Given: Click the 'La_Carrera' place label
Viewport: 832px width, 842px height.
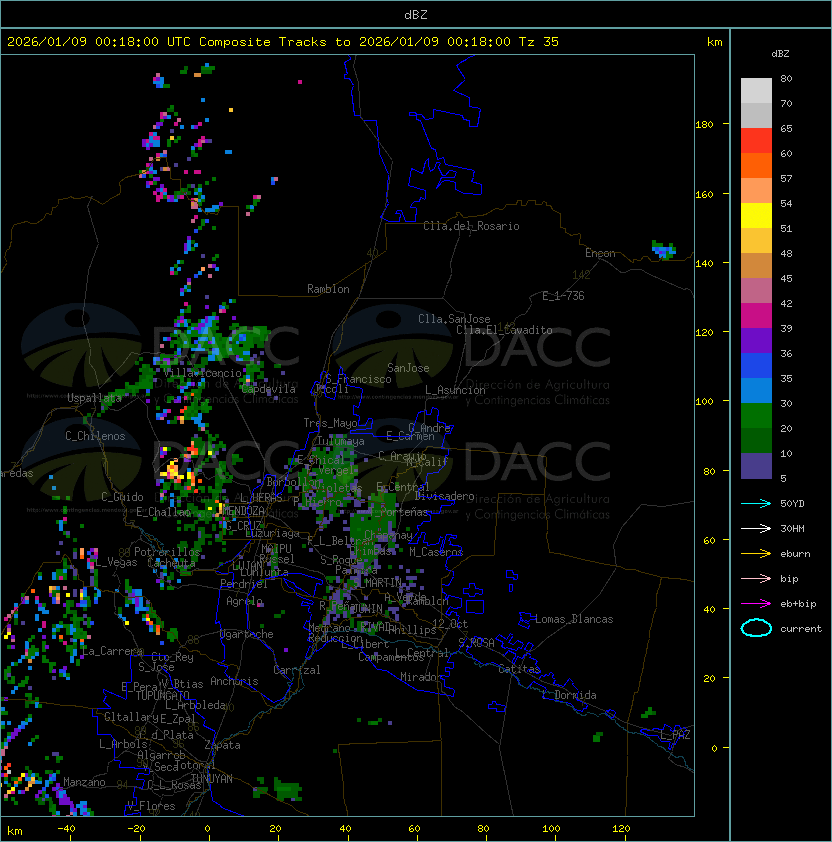Looking at the screenshot, I should coord(113,651).
